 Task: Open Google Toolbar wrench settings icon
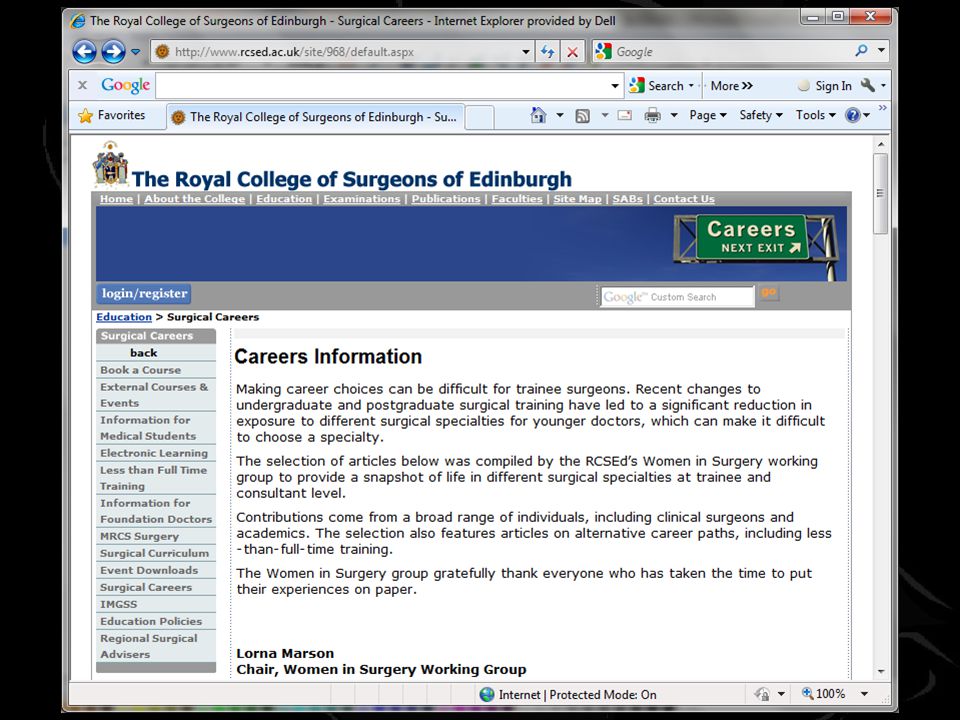(868, 85)
